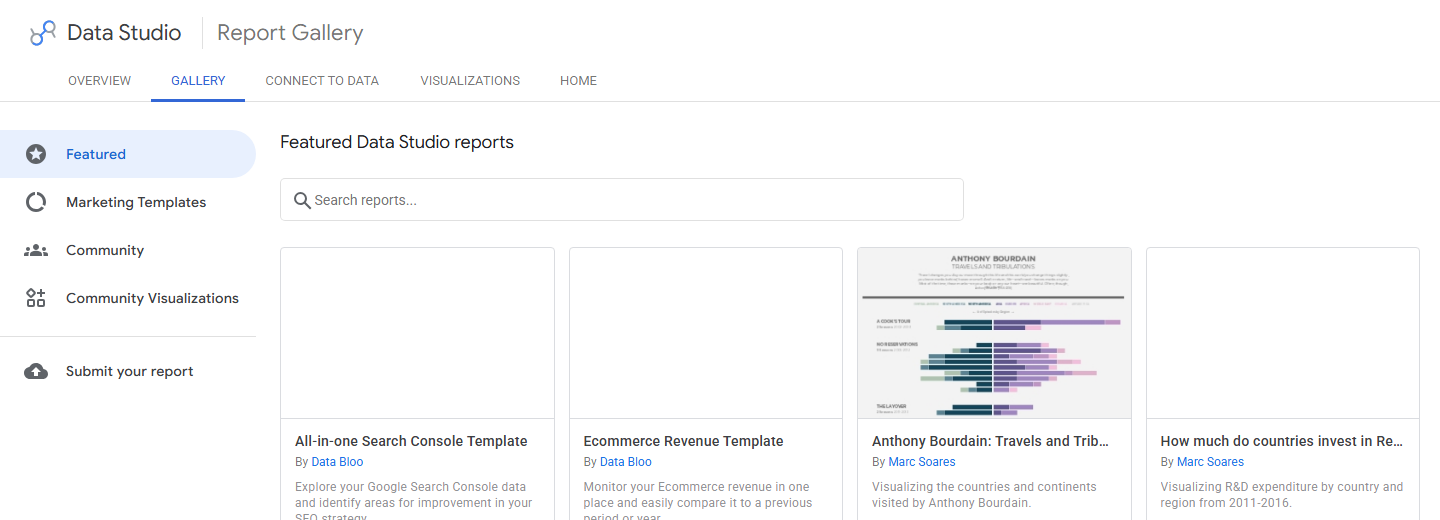Viewport: 1440px width, 520px height.
Task: Click Anthony Bourdain: Travels and Trib... title
Action: (990, 441)
